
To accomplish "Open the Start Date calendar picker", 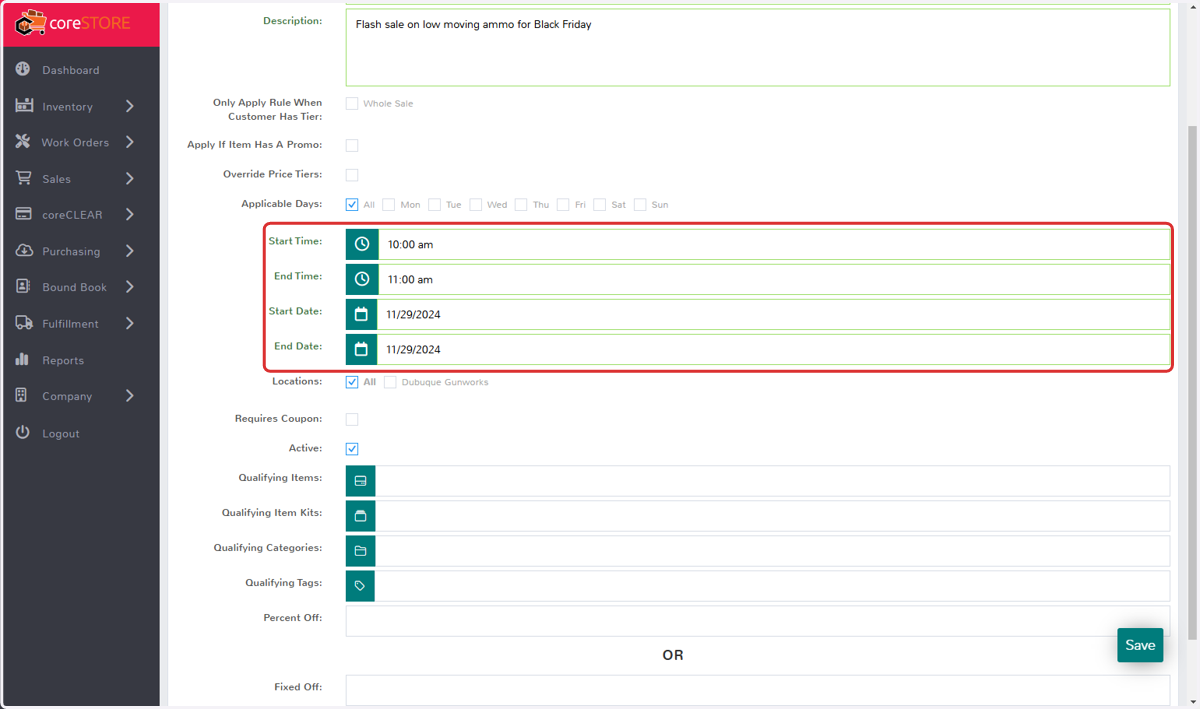I will 361,314.
